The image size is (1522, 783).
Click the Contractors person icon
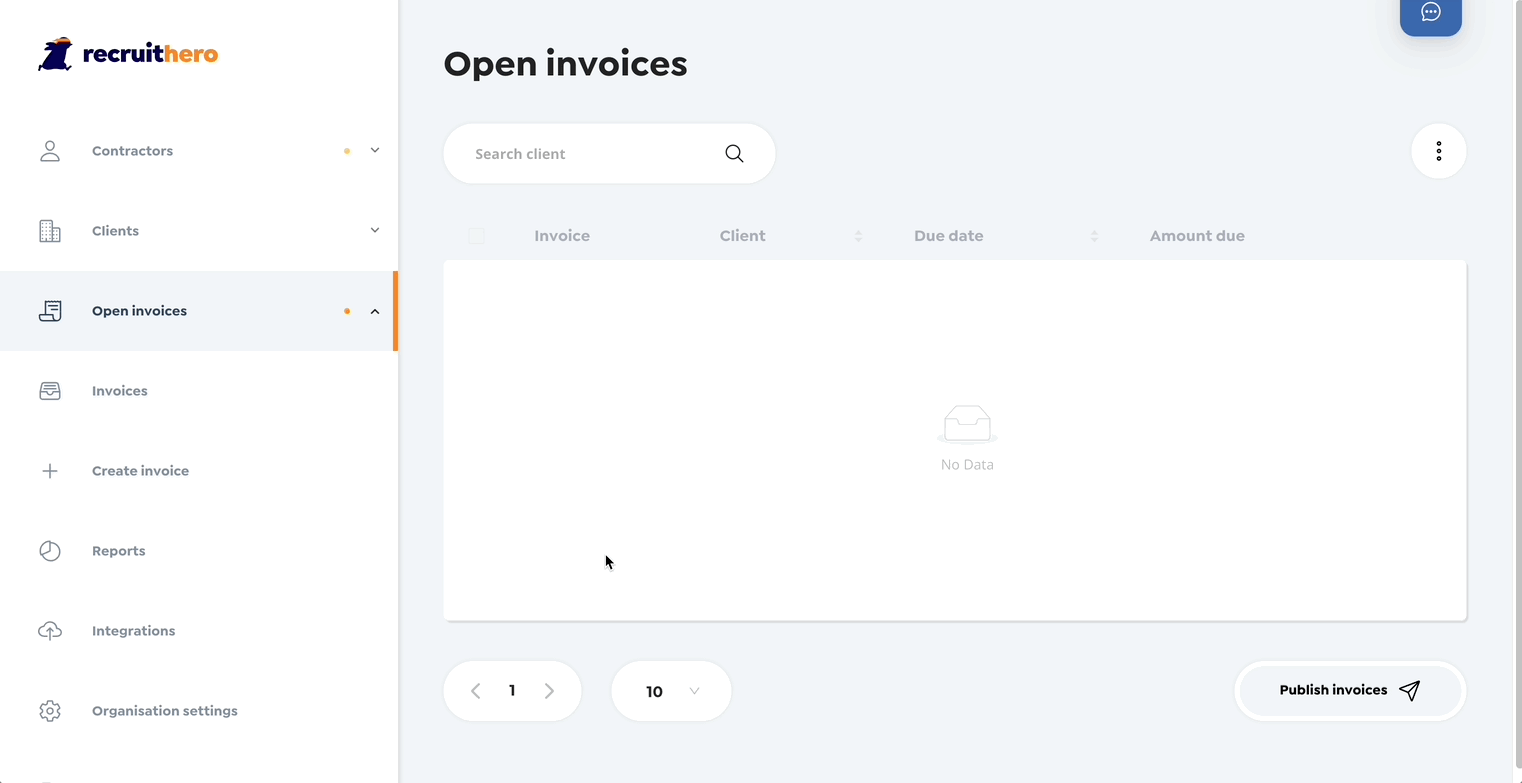[50, 151]
